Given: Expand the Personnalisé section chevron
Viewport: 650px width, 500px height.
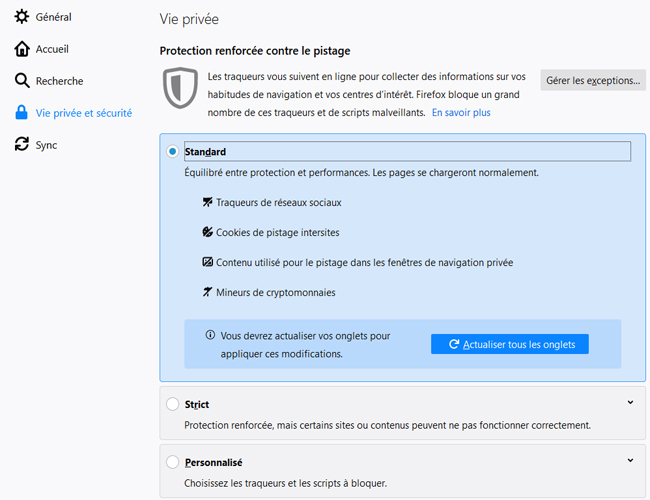Looking at the screenshot, I should tap(630, 461).
